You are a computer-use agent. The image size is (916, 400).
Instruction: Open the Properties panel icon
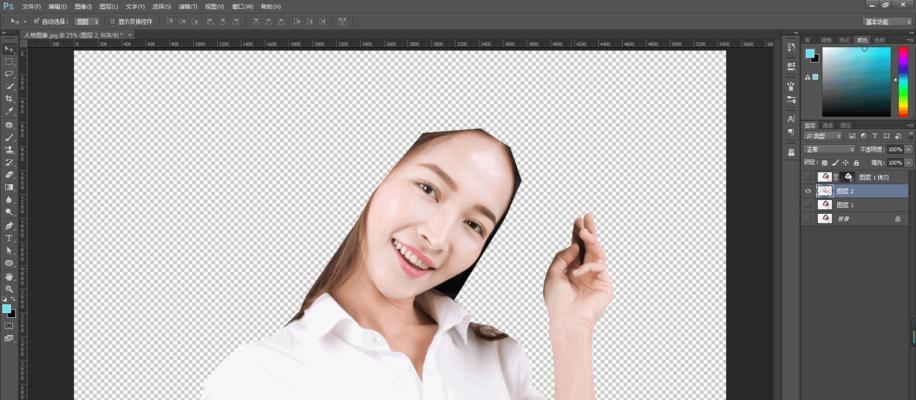791,65
